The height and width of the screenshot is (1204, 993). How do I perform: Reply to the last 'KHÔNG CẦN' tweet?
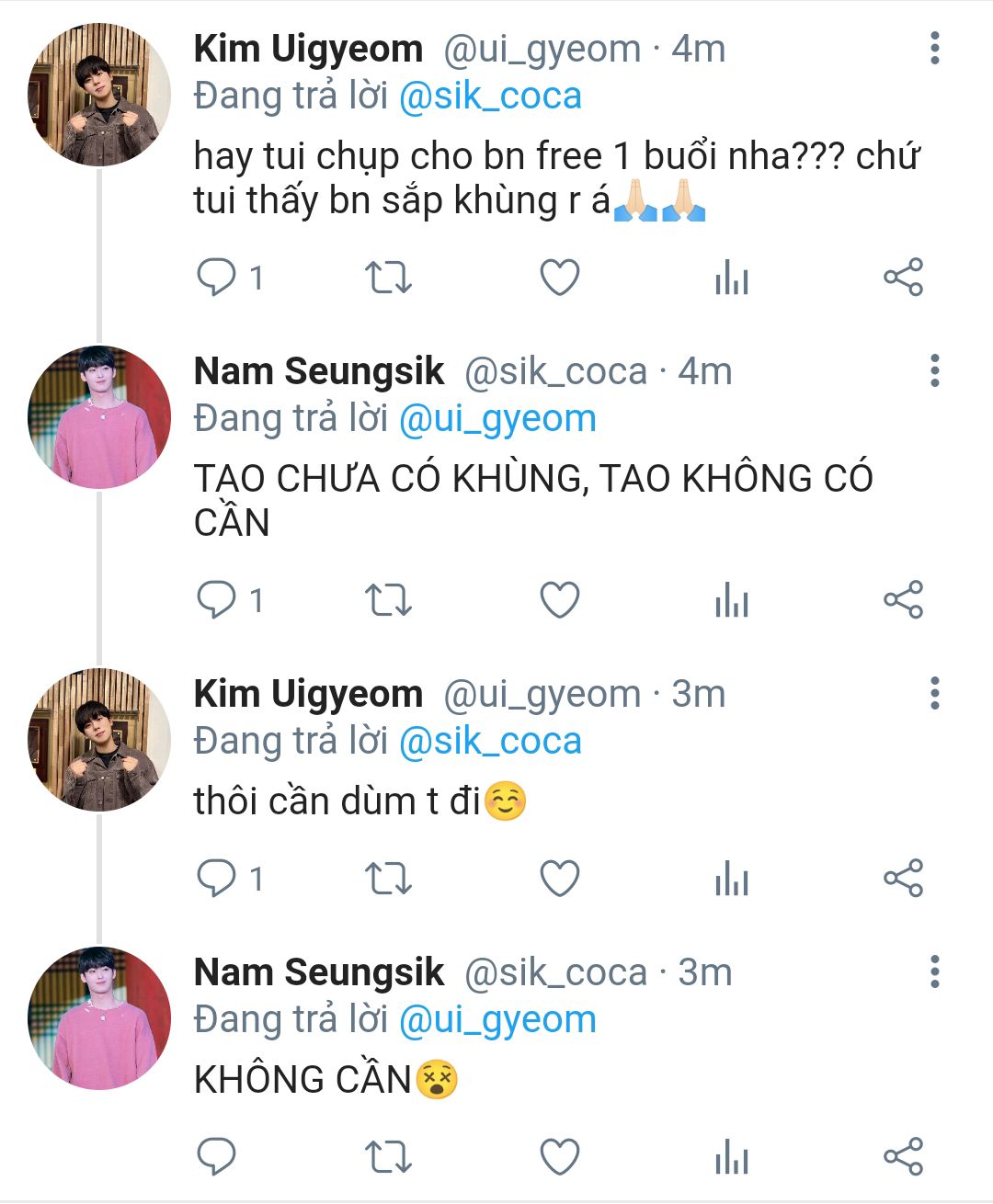pyautogui.click(x=217, y=1156)
